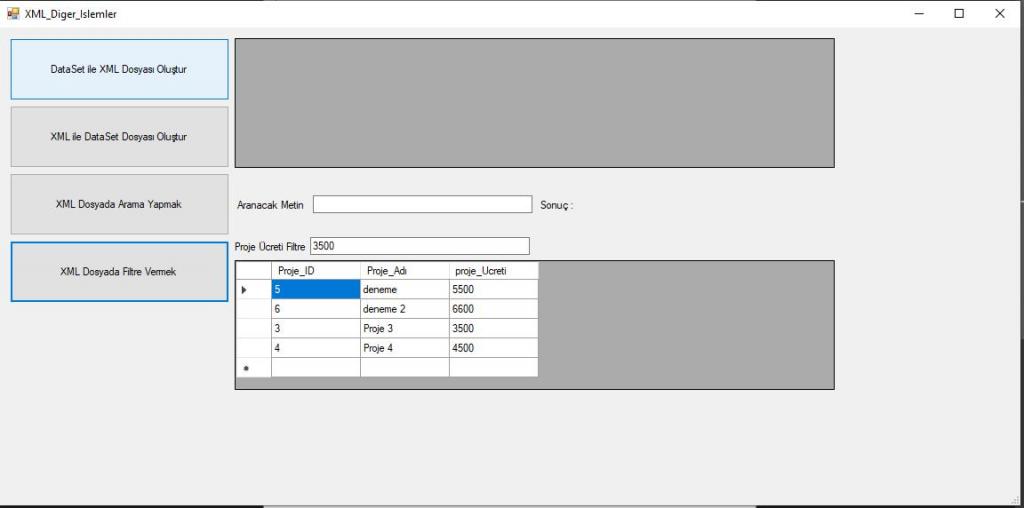Maximize the XML_Diger_Islemler window
This screenshot has height=508, width=1024.
pyautogui.click(x=959, y=13)
